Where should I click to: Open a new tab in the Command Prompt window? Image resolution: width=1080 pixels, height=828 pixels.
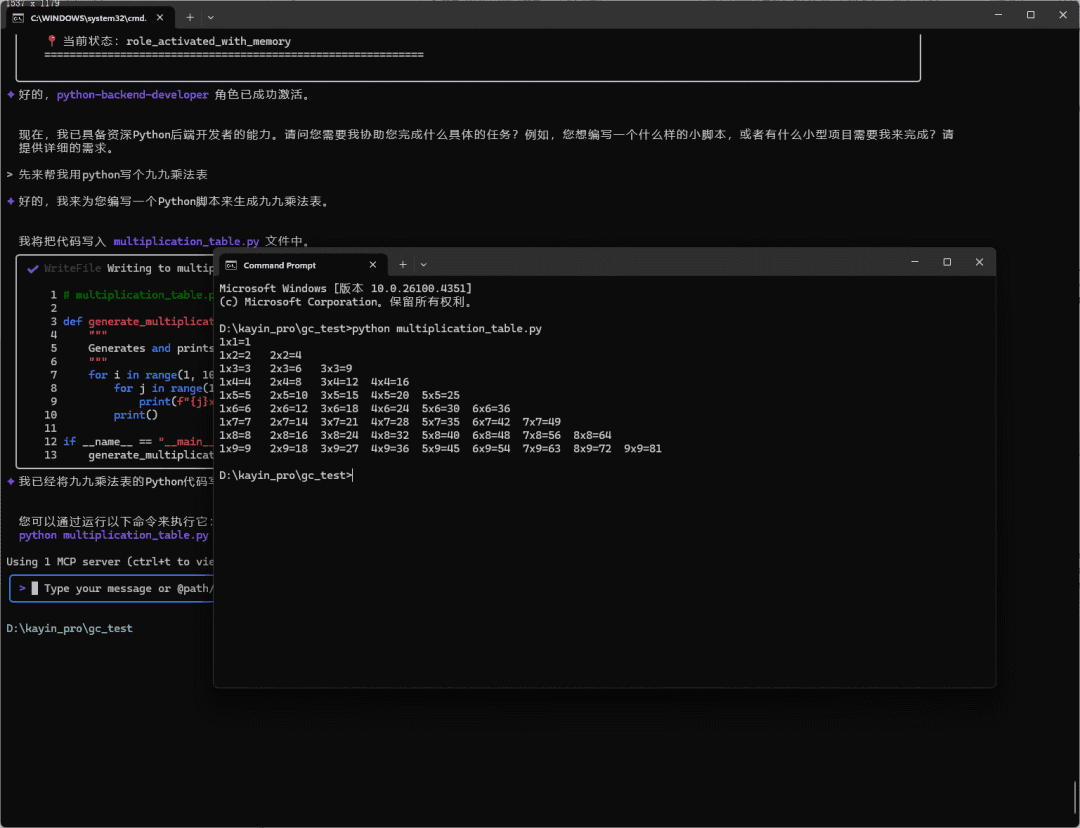[403, 265]
